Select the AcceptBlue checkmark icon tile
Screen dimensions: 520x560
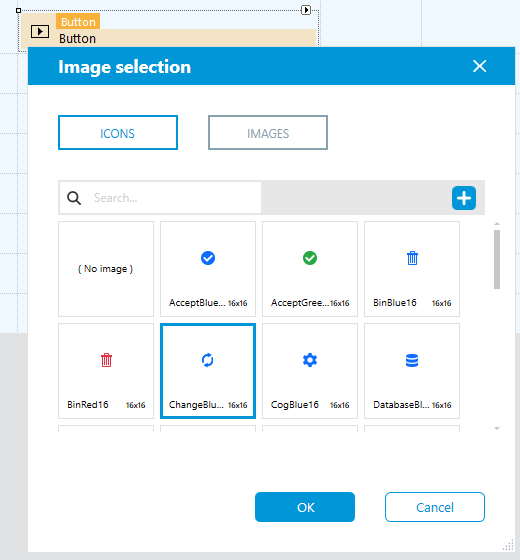(x=208, y=269)
